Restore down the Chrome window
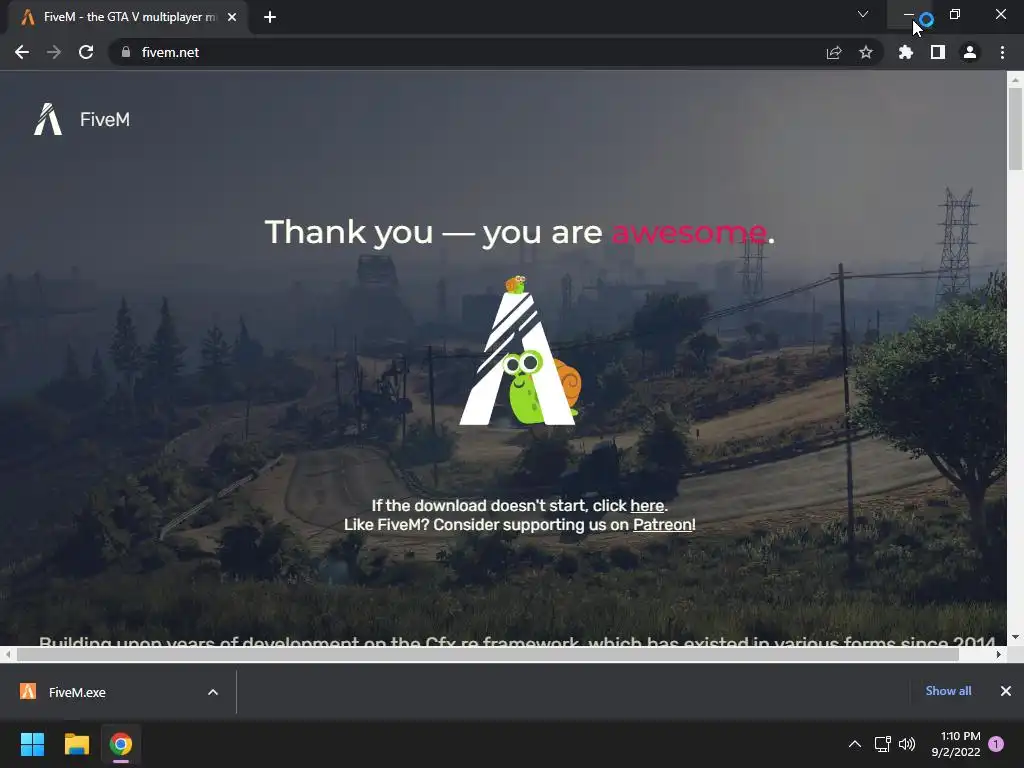This screenshot has height=768, width=1024. 955,14
